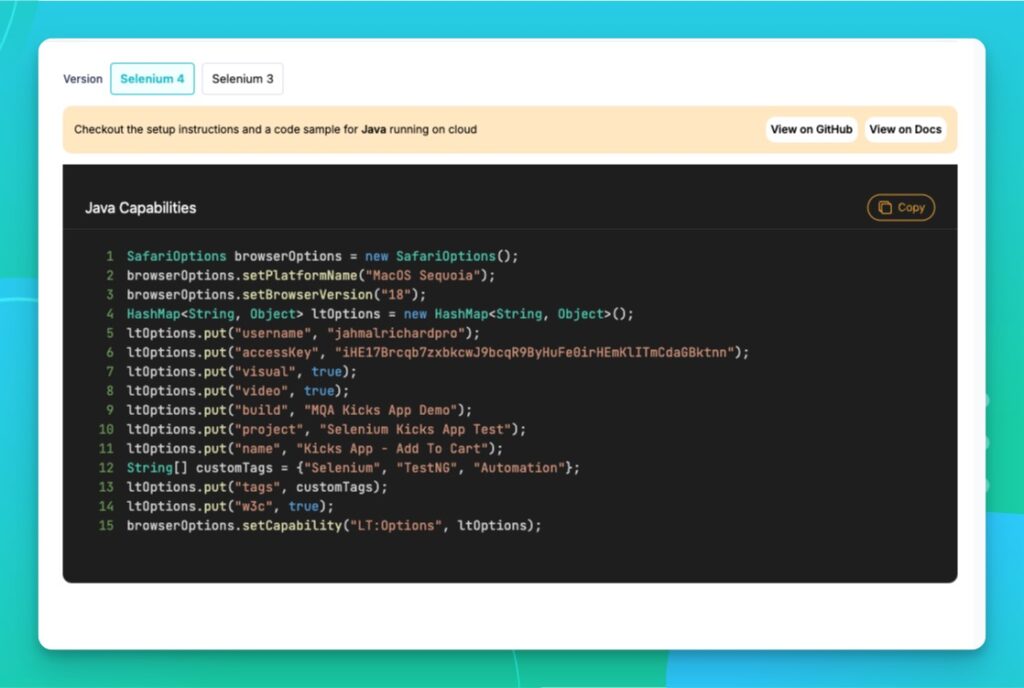Click the project "Selenium Kicks App Test" line

click(326, 429)
